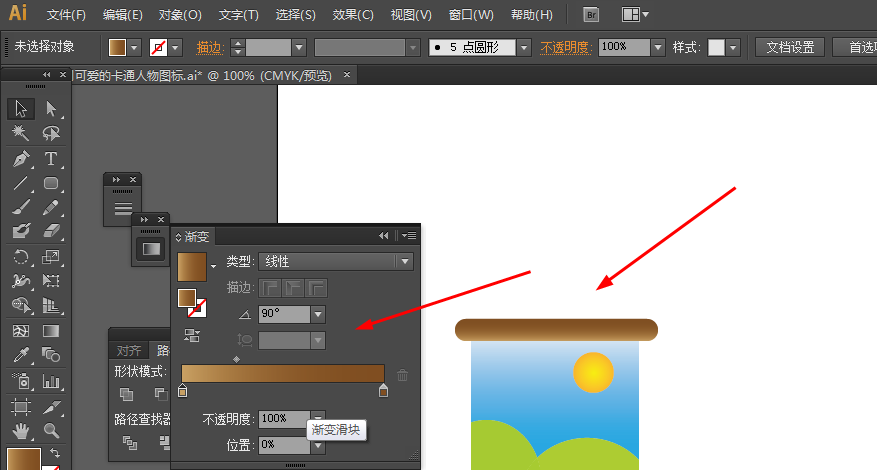Click the 文档设置 button
This screenshot has width=877, height=470.
789,47
